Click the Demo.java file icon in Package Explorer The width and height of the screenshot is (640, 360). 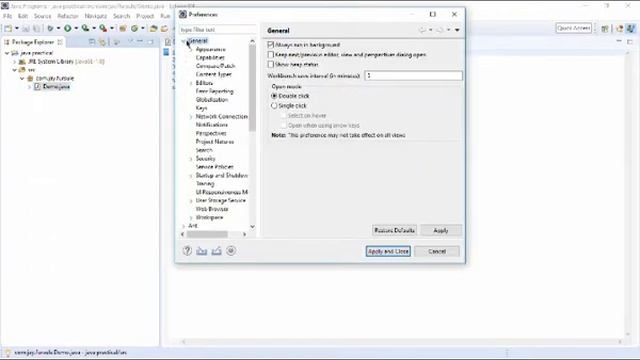[37, 87]
